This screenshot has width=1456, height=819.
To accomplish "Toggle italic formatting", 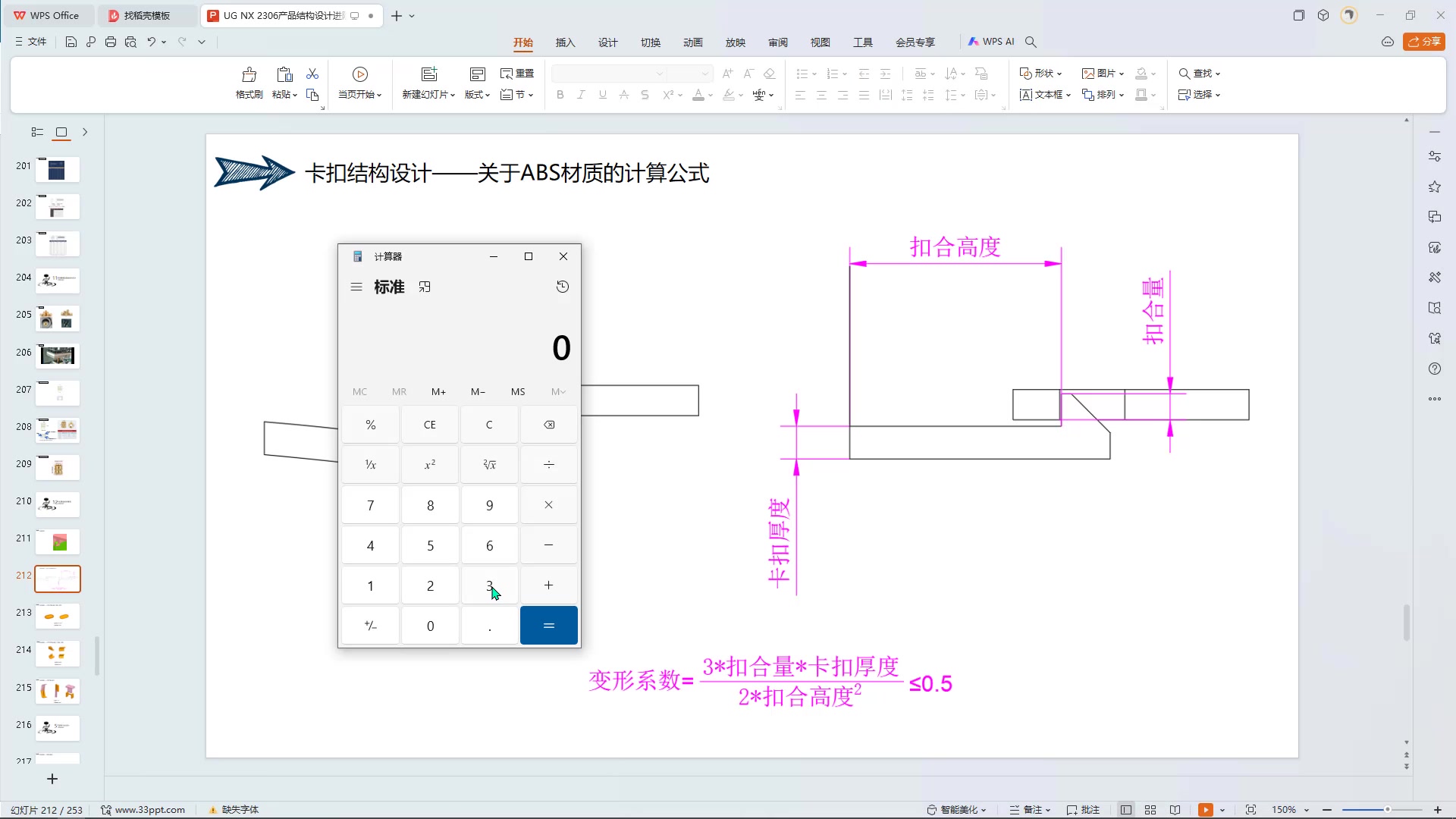I will [x=581, y=95].
